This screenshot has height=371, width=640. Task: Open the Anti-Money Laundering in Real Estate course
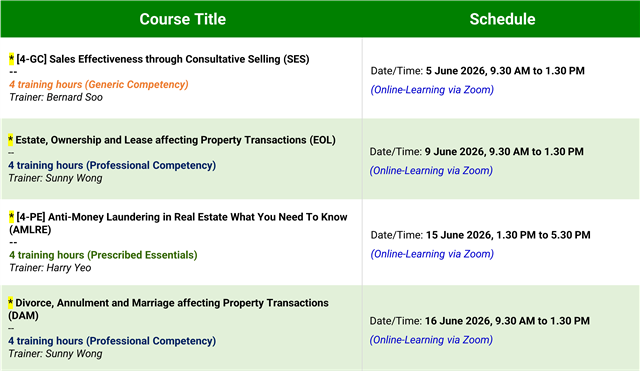(178, 223)
